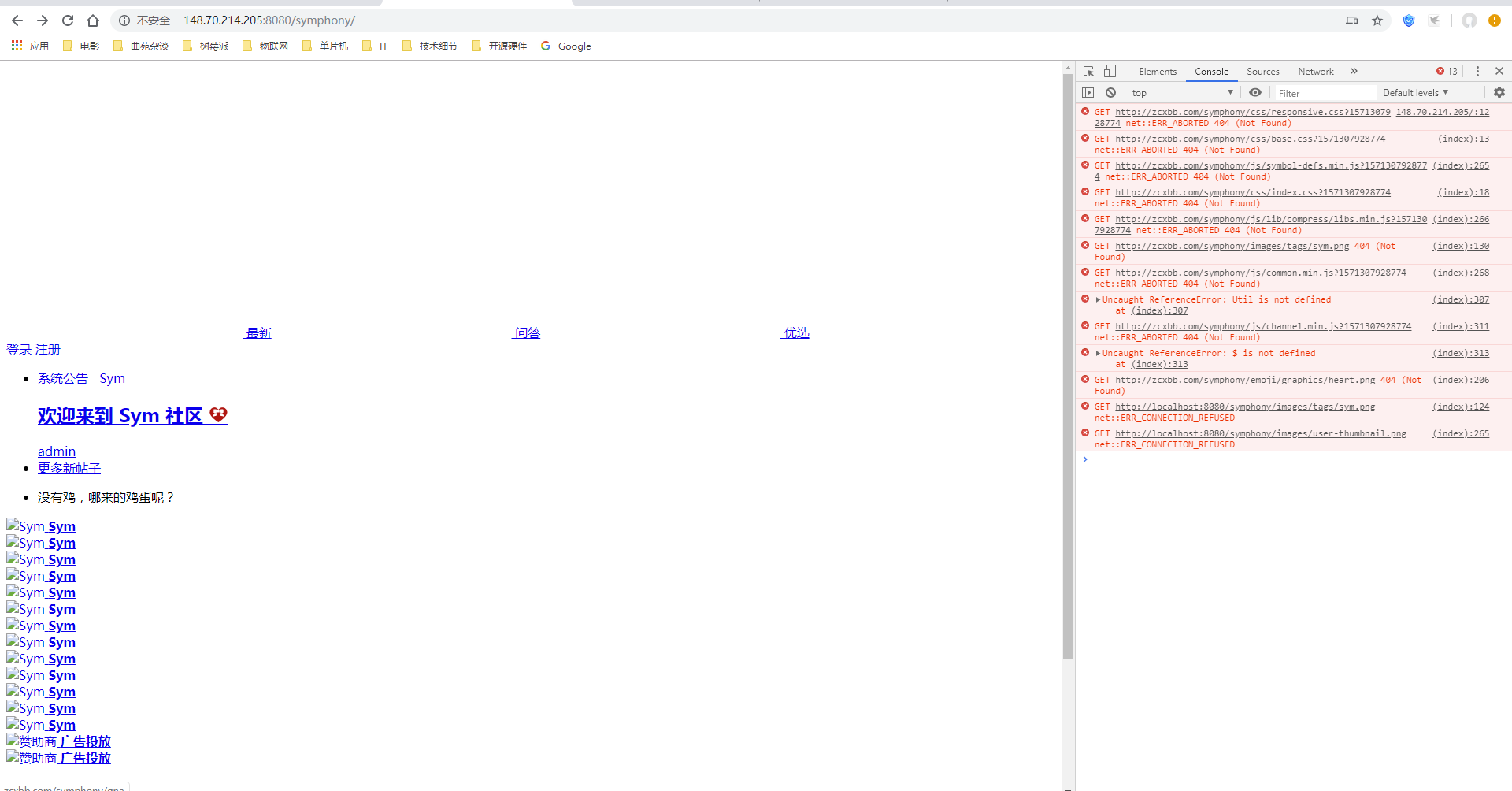Open the 电影 bookmark folder
The height and width of the screenshot is (791, 1512).
point(81,46)
